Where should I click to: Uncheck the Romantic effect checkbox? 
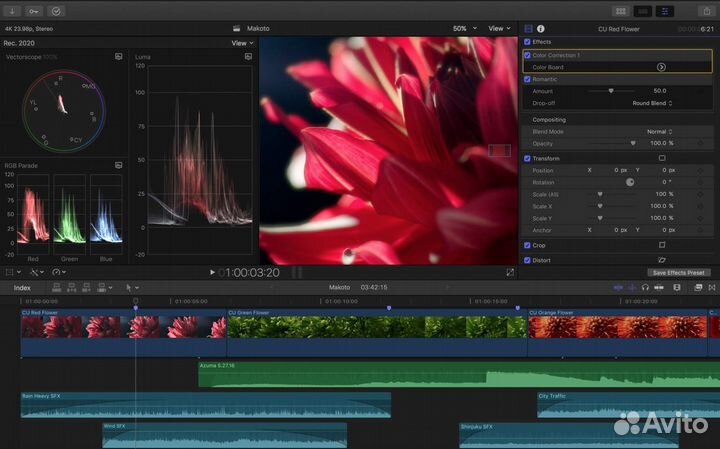click(528, 79)
